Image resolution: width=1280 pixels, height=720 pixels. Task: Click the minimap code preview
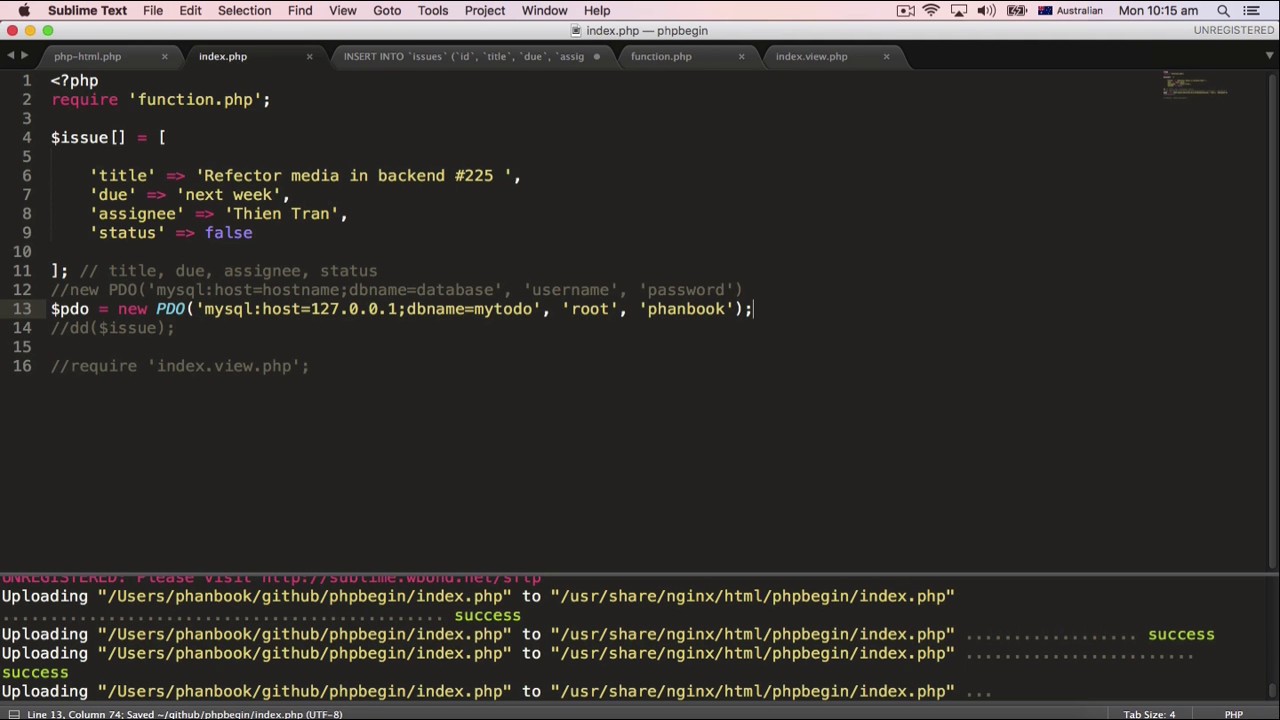click(x=1196, y=84)
